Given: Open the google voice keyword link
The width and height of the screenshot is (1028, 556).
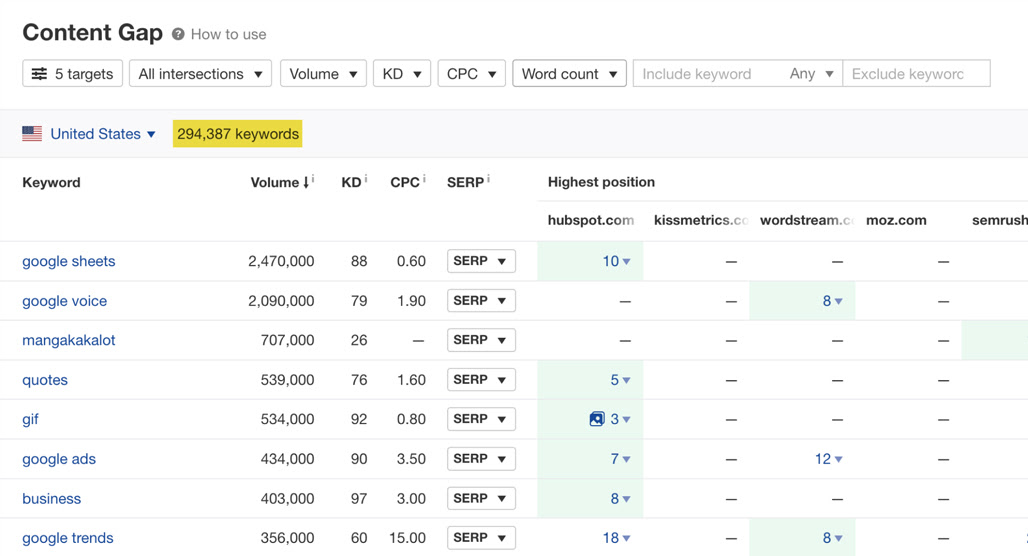Looking at the screenshot, I should point(64,301).
